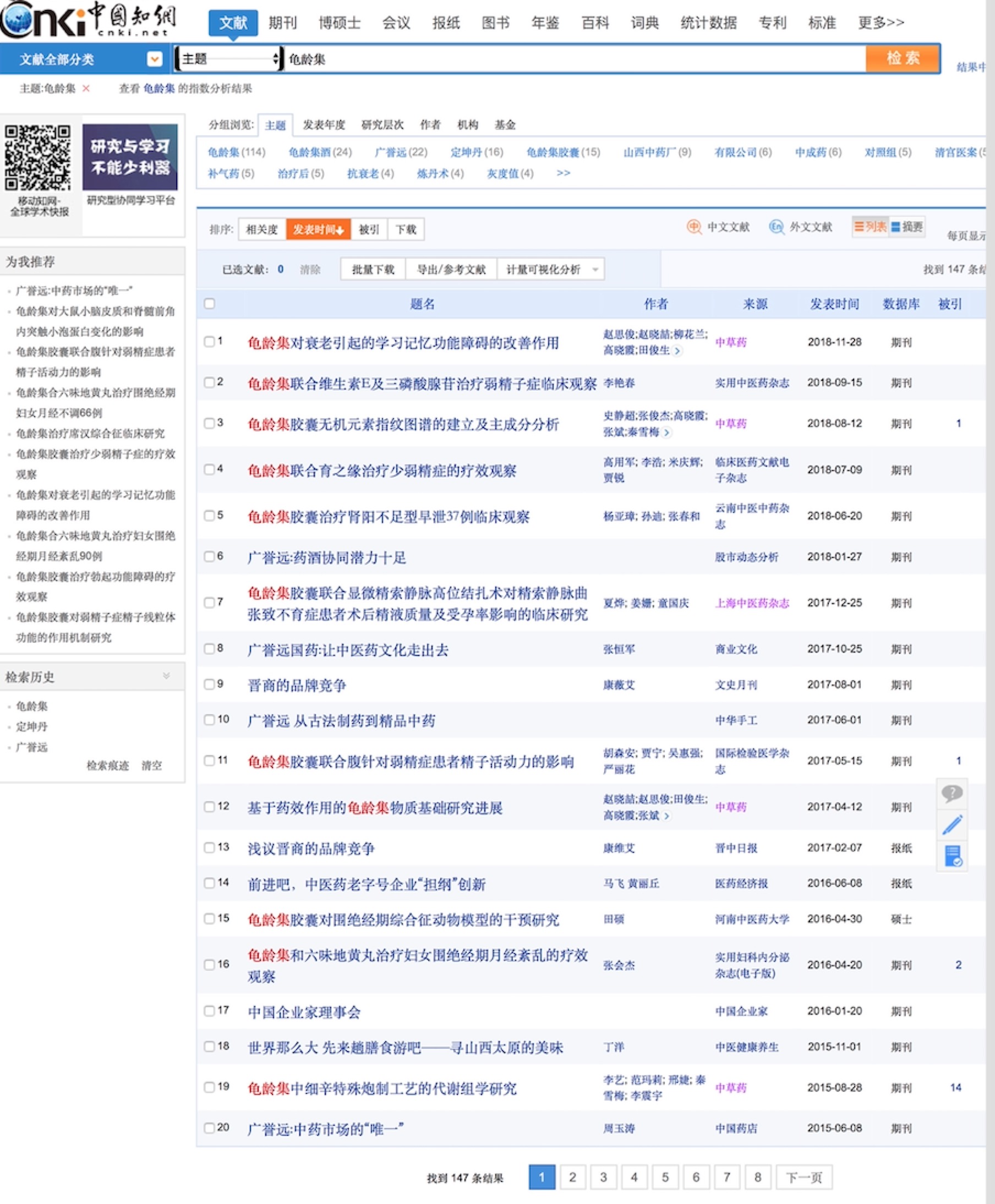Scan the mobile CNKI QR code image
The width and height of the screenshot is (995, 1204).
[38, 157]
